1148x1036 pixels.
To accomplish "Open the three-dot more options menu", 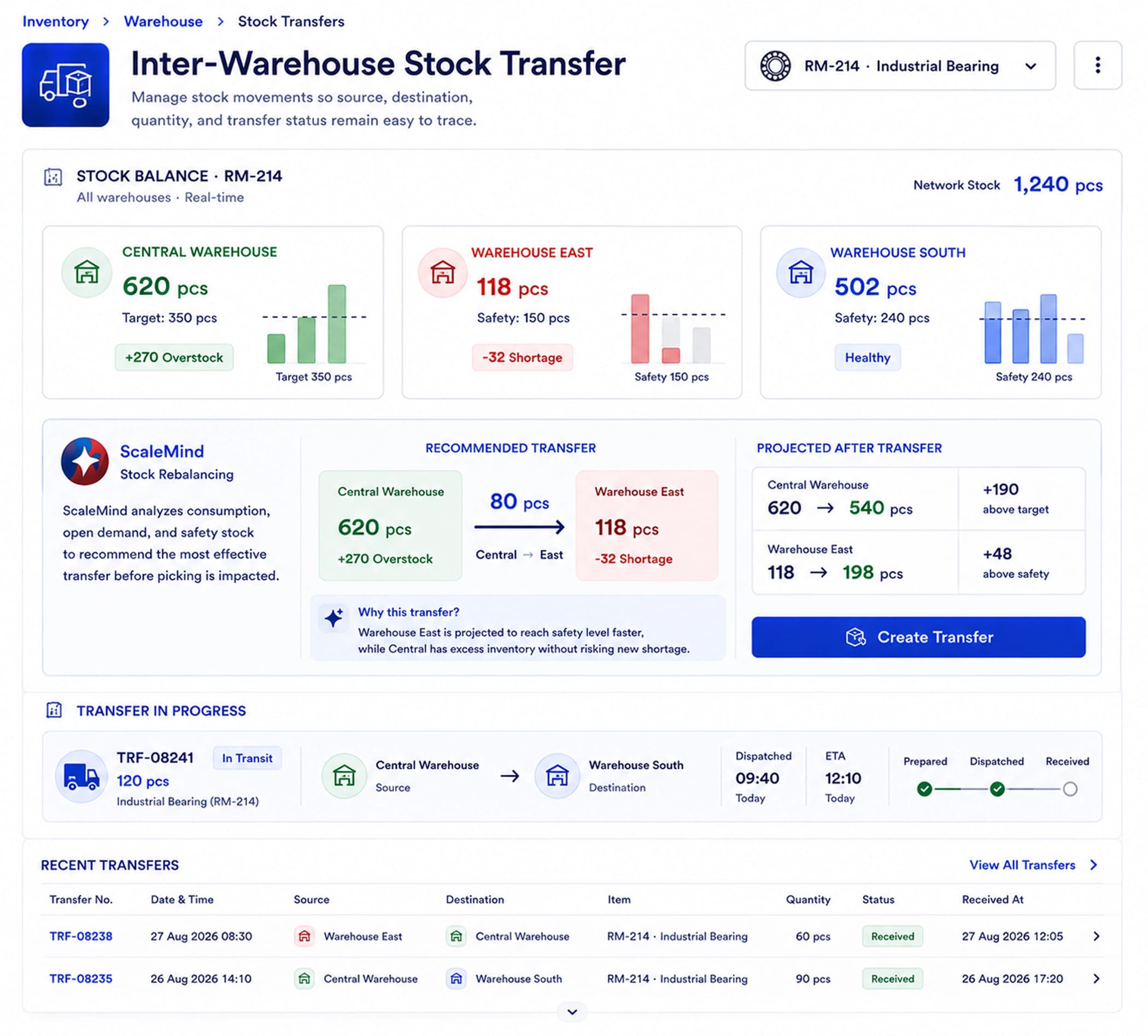I will coord(1097,66).
